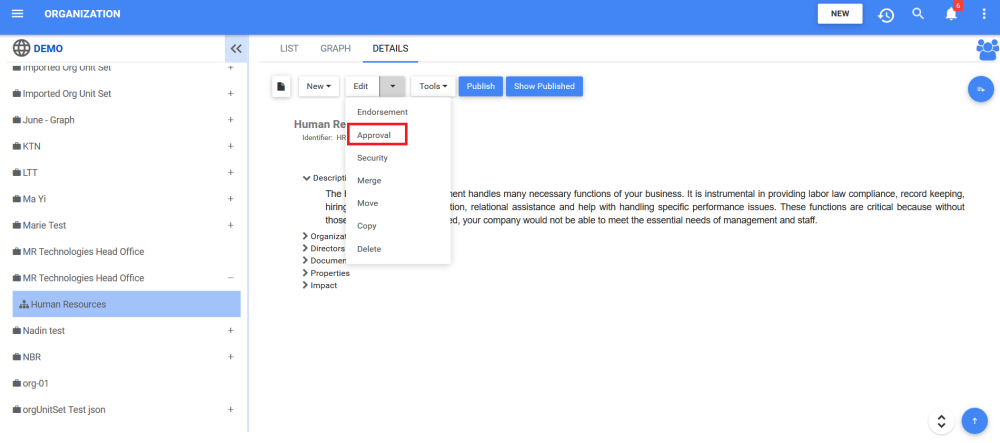The image size is (1000, 443).
Task: Click the briefcase icon beside KTN
Action: click(17, 147)
